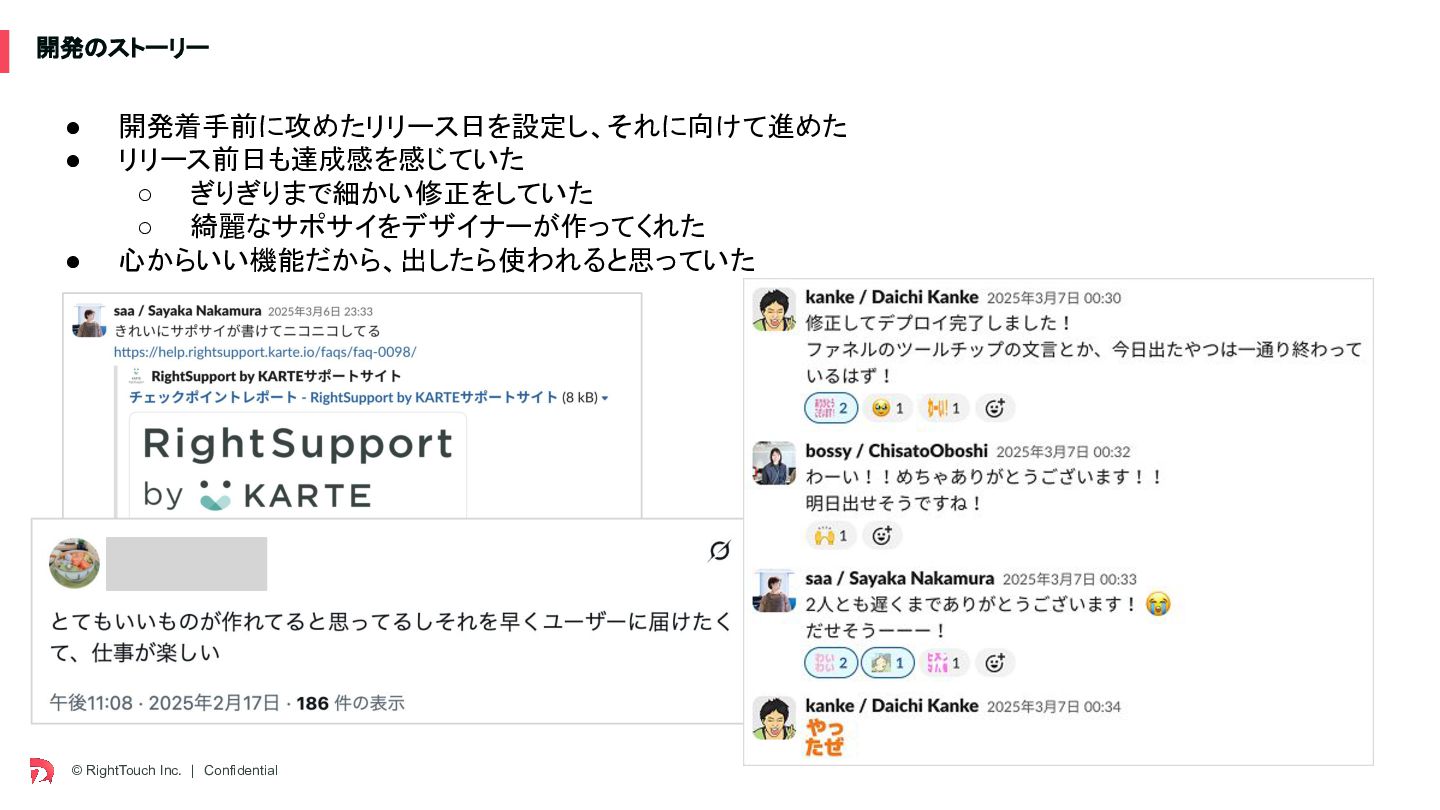This screenshot has height=810, width=1440.
Task: Toggle the わいわい reaction with count 2
Action: click(831, 663)
